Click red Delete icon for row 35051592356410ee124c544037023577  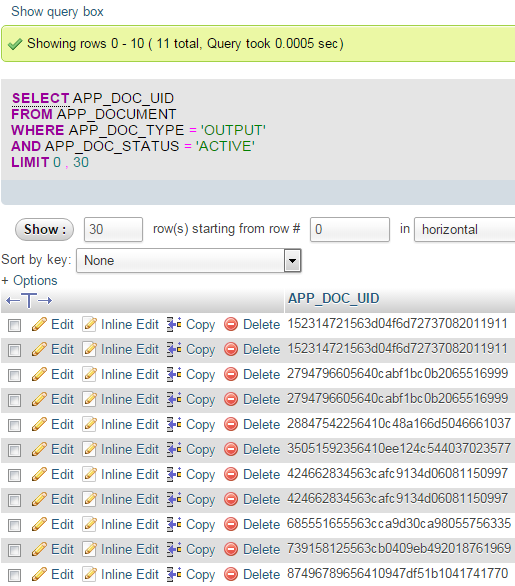pos(231,449)
